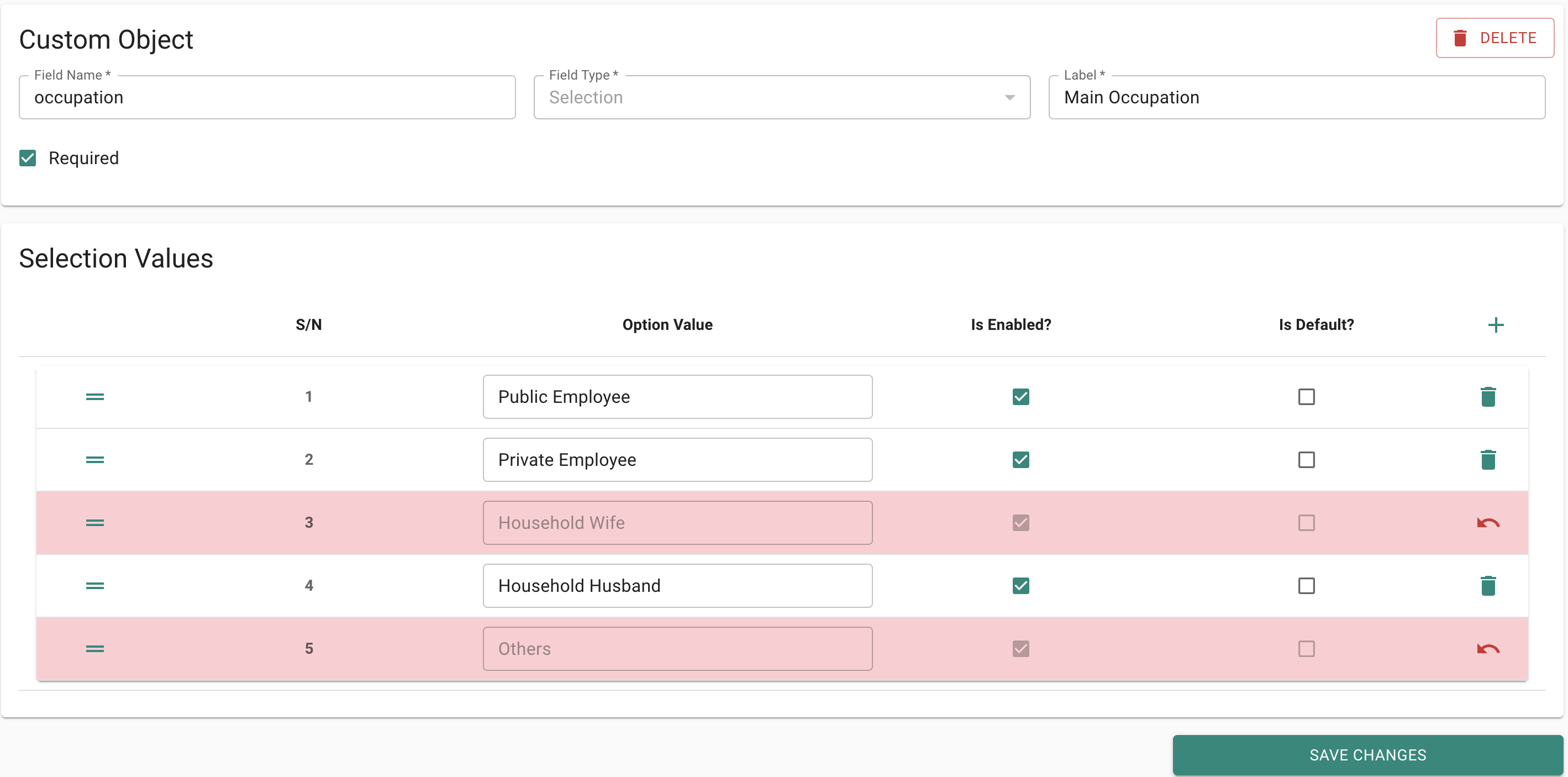The height and width of the screenshot is (777, 1568).
Task: Click the Household Wife option value field
Action: pyautogui.click(x=677, y=522)
